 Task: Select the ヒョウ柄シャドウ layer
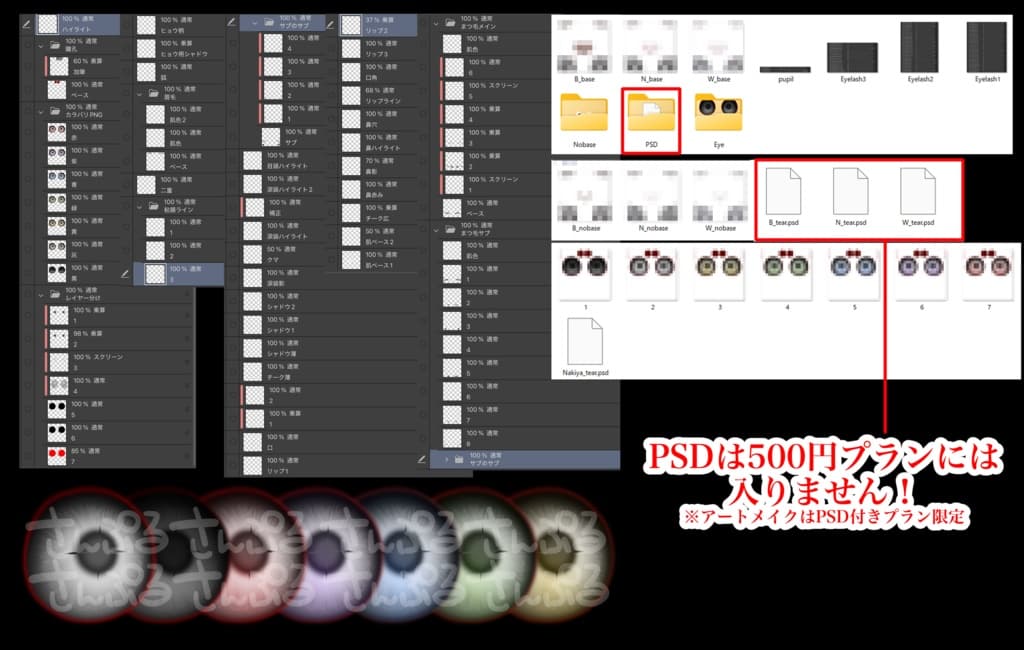[180, 48]
